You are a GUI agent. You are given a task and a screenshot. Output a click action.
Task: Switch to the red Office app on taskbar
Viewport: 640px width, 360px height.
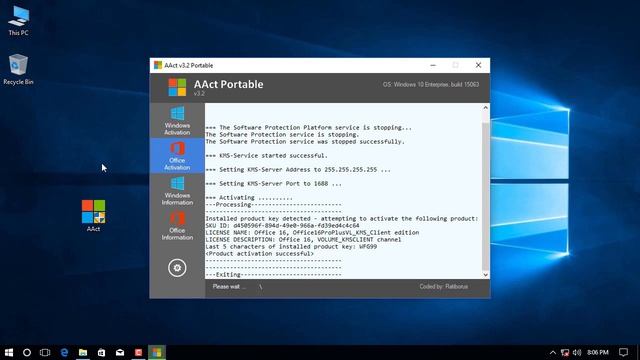pos(138,352)
